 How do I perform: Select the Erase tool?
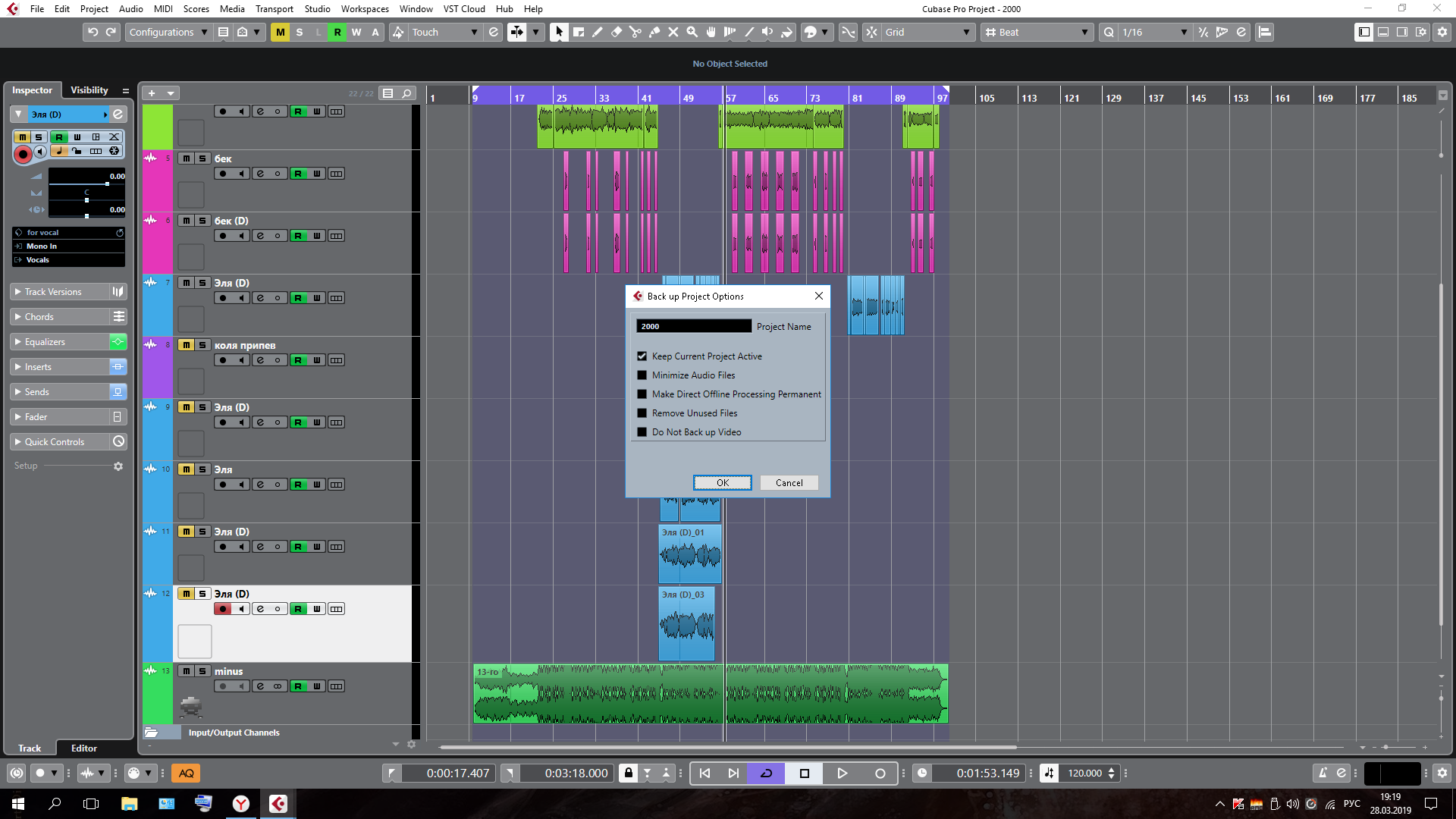pyautogui.click(x=617, y=32)
